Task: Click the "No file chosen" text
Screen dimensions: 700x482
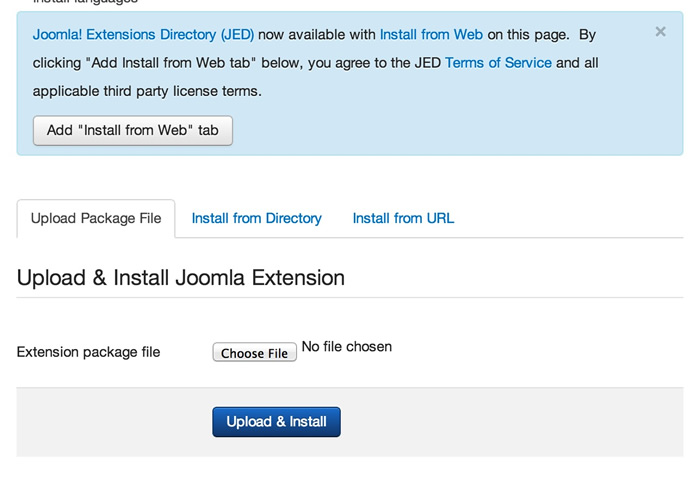Action: [347, 346]
